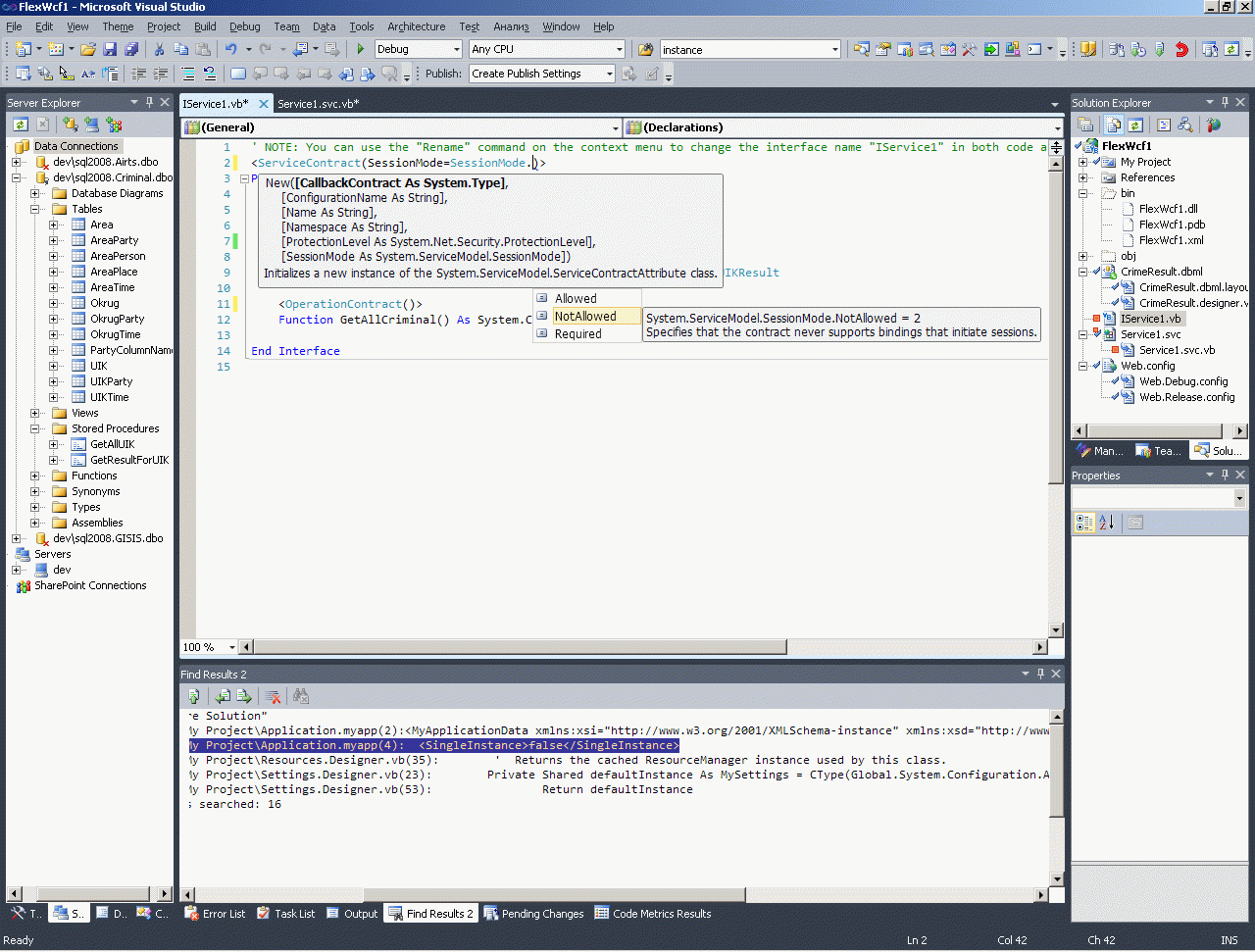Image resolution: width=1255 pixels, height=952 pixels.
Task: Toggle Categorized view in Properties panel
Action: (x=1084, y=523)
